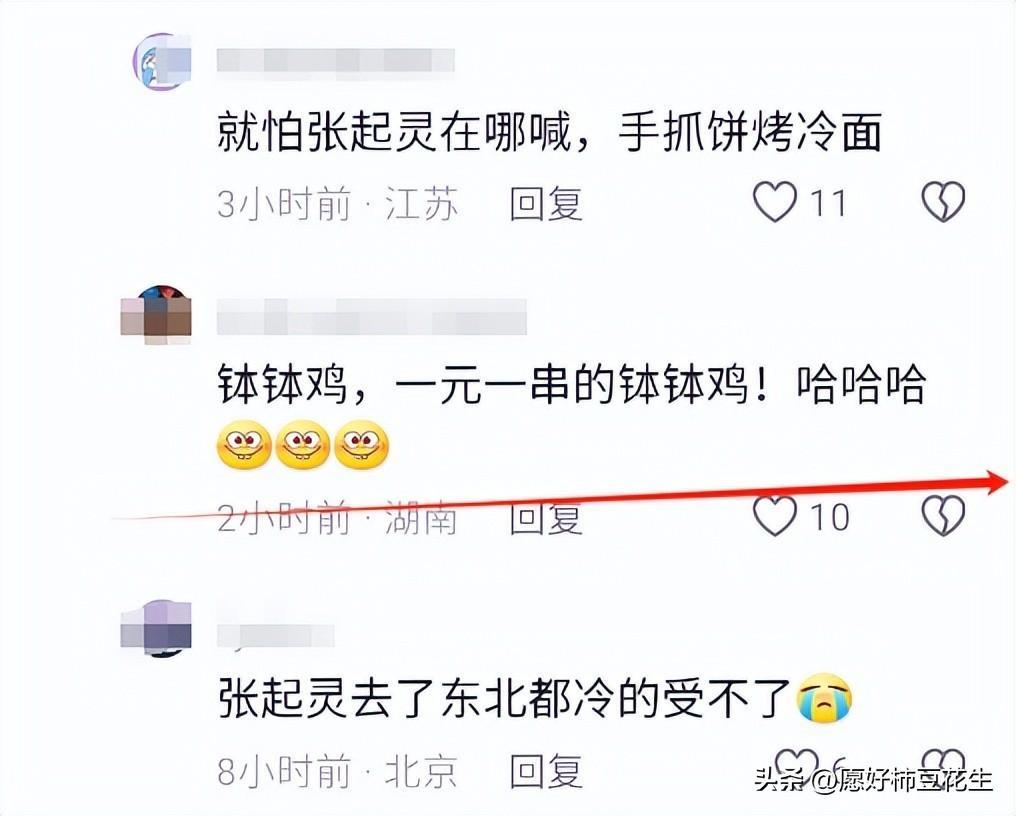This screenshot has width=1016, height=816.
Task: Reply to the 北京 comment via 回复
Action: [546, 770]
